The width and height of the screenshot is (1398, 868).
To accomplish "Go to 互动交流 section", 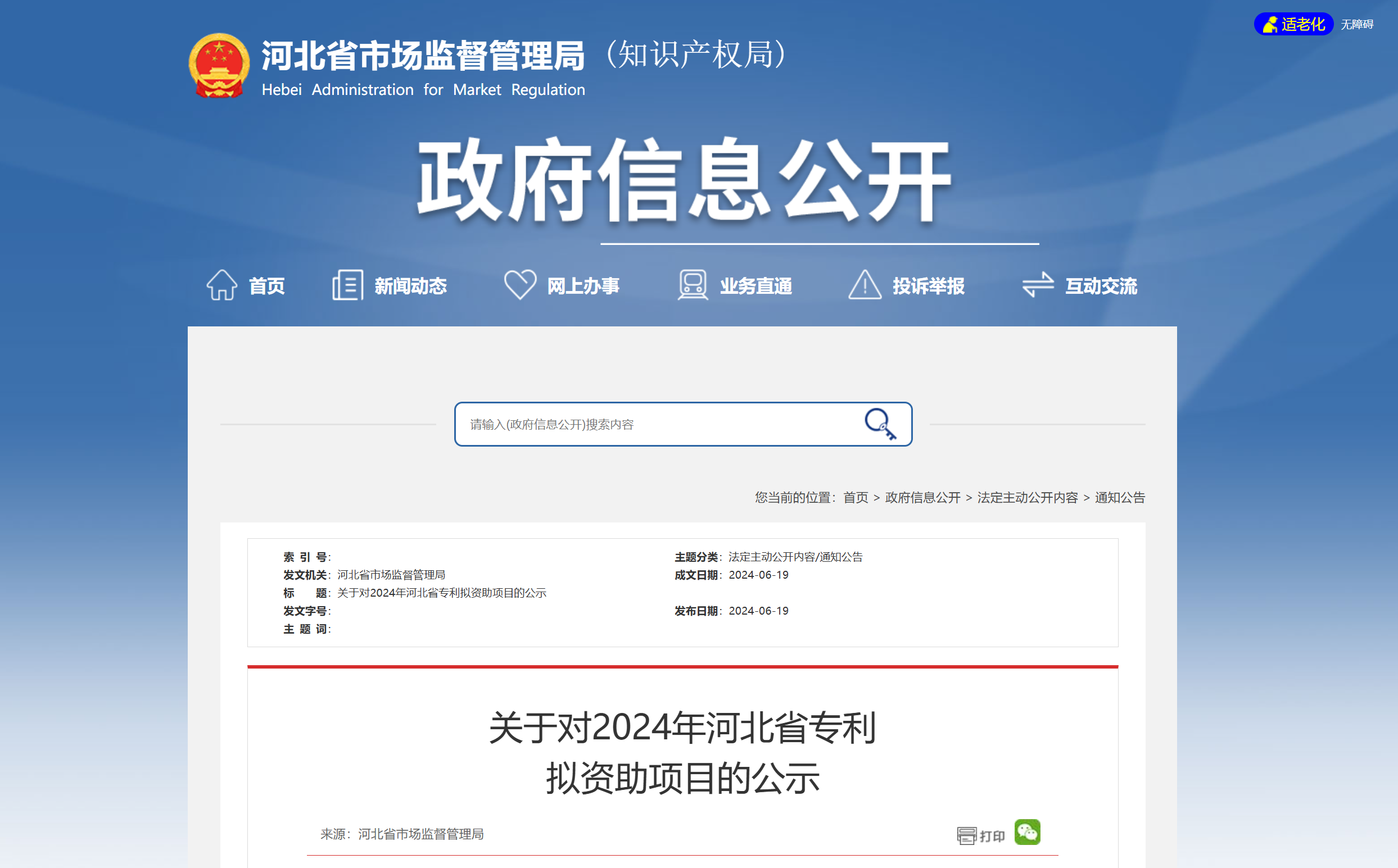I will point(1101,286).
